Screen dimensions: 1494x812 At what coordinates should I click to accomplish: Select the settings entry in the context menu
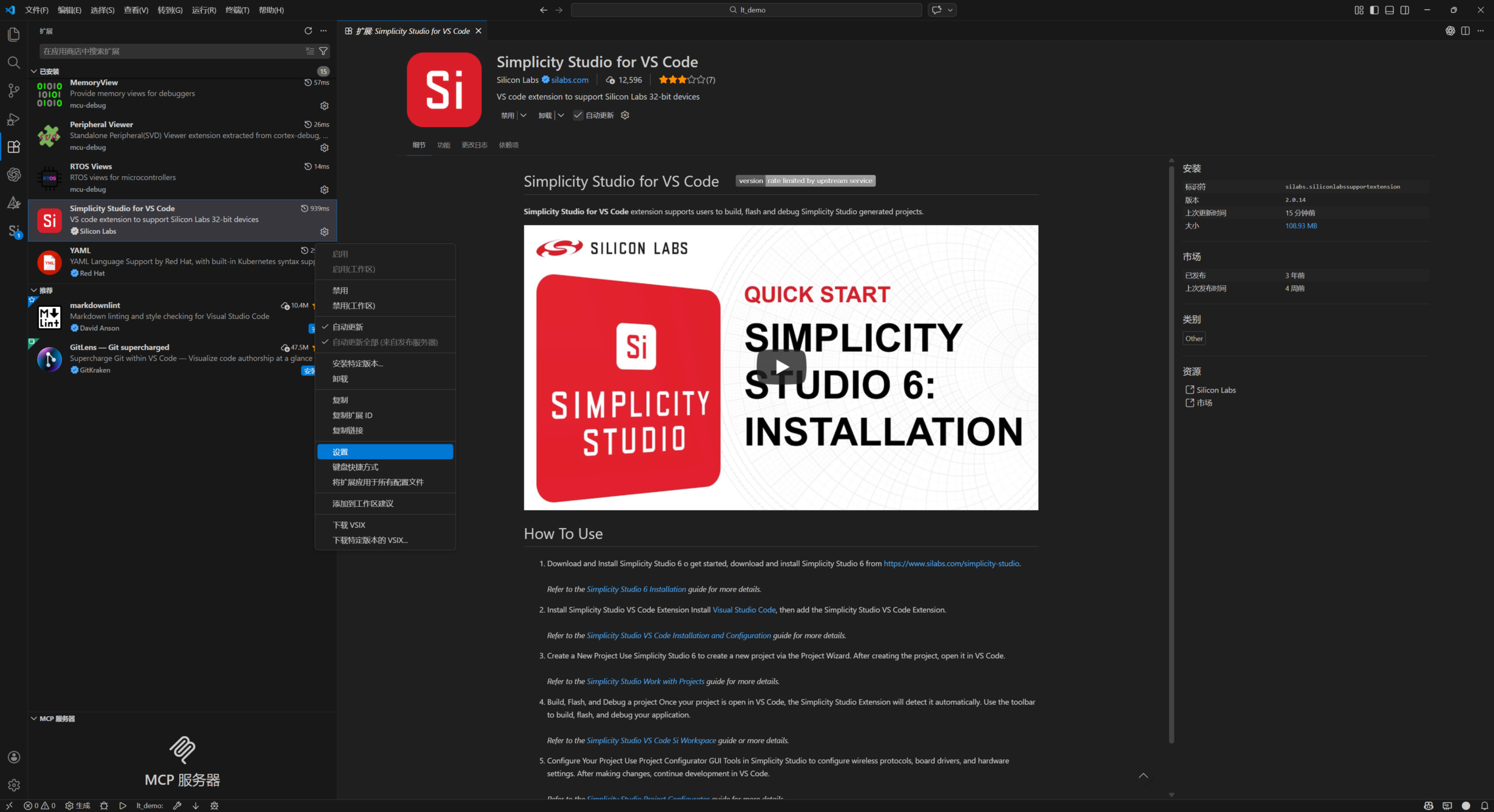click(385, 452)
